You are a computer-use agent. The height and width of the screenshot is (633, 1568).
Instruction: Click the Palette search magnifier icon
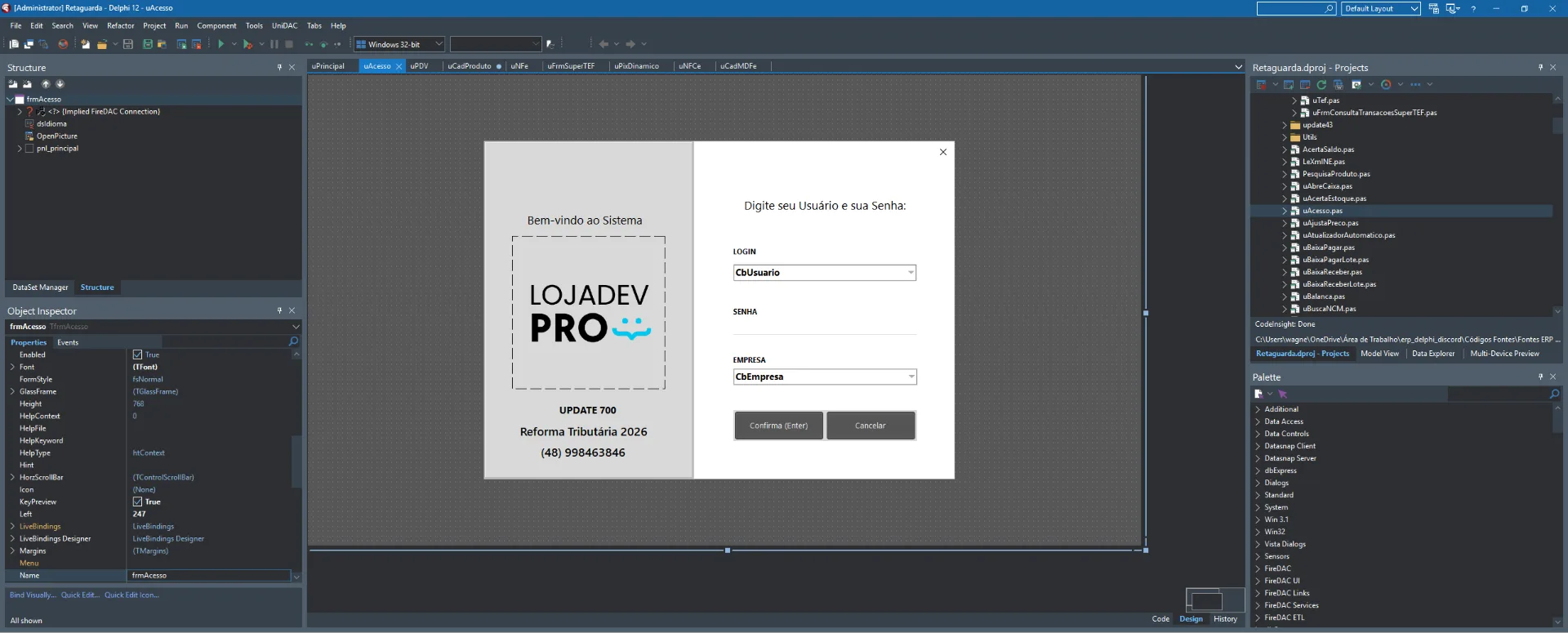point(1554,394)
